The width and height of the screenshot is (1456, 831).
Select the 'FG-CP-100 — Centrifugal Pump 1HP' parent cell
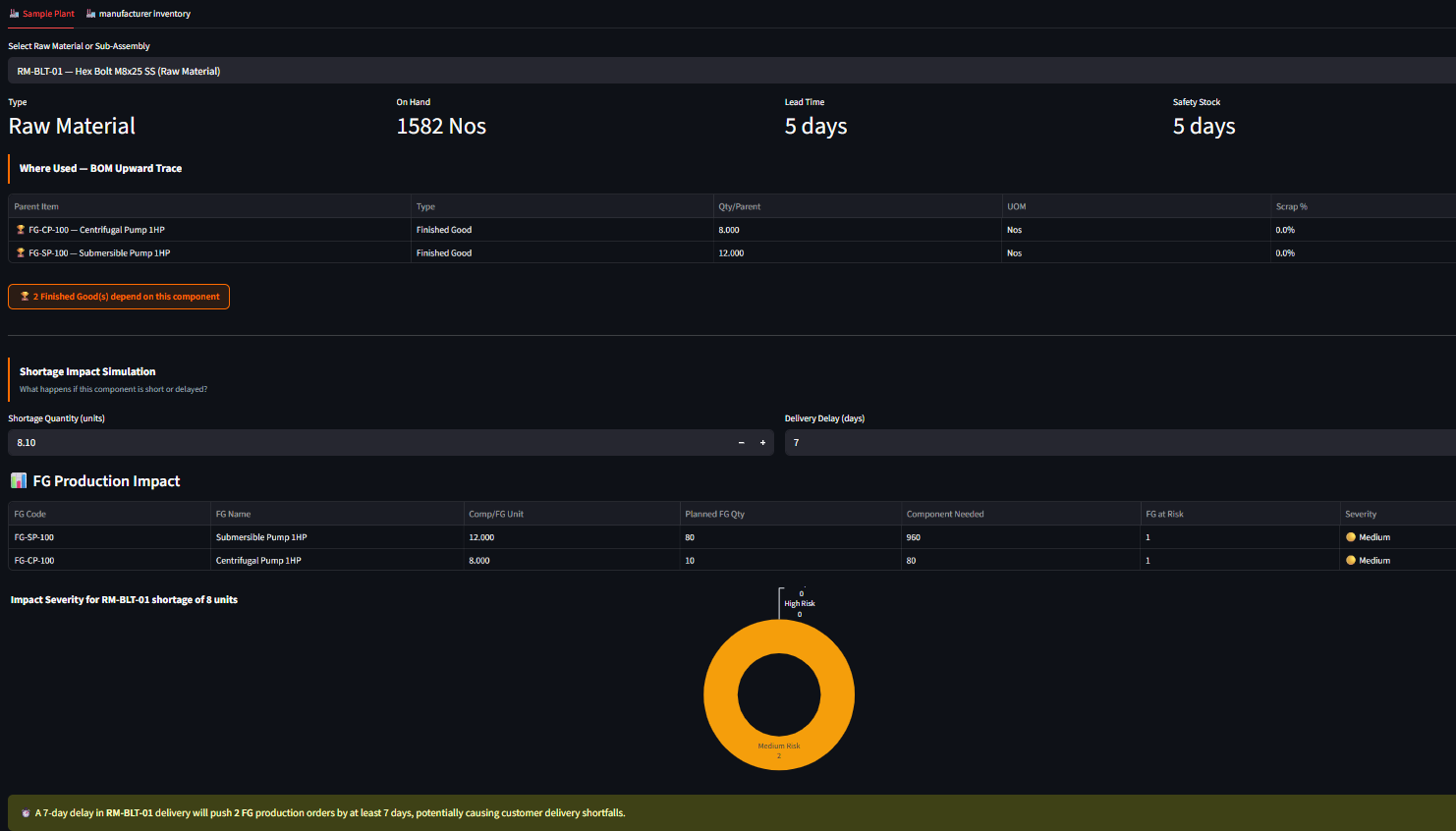209,230
